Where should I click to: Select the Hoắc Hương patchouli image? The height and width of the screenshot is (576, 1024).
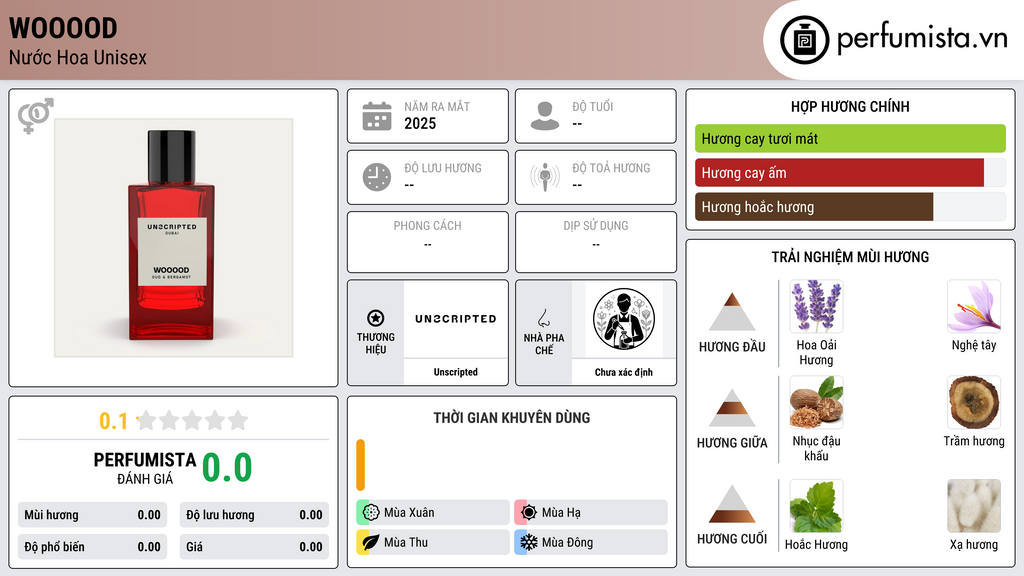[816, 506]
